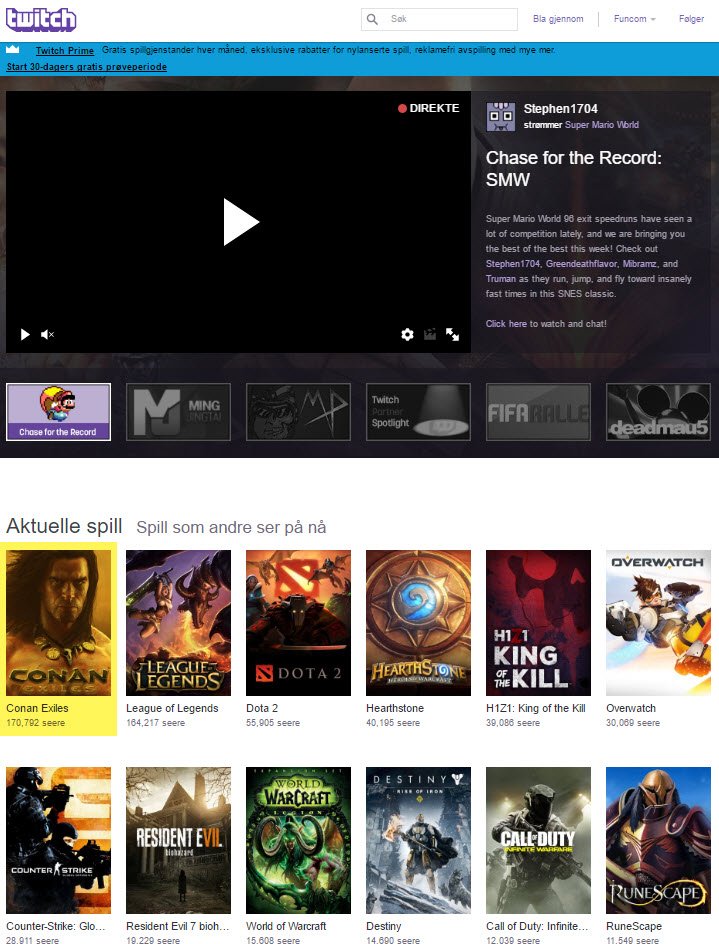
Task: Open Call of Duty Infinite Warfare cover
Action: (538, 840)
